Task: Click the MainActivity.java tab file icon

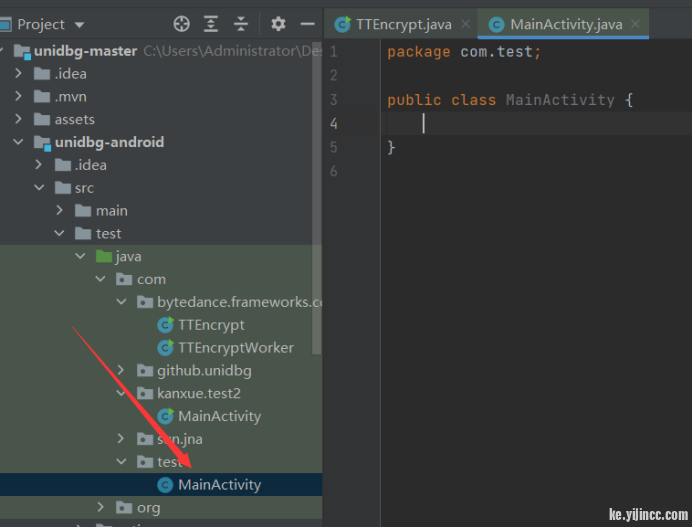Action: (496, 24)
